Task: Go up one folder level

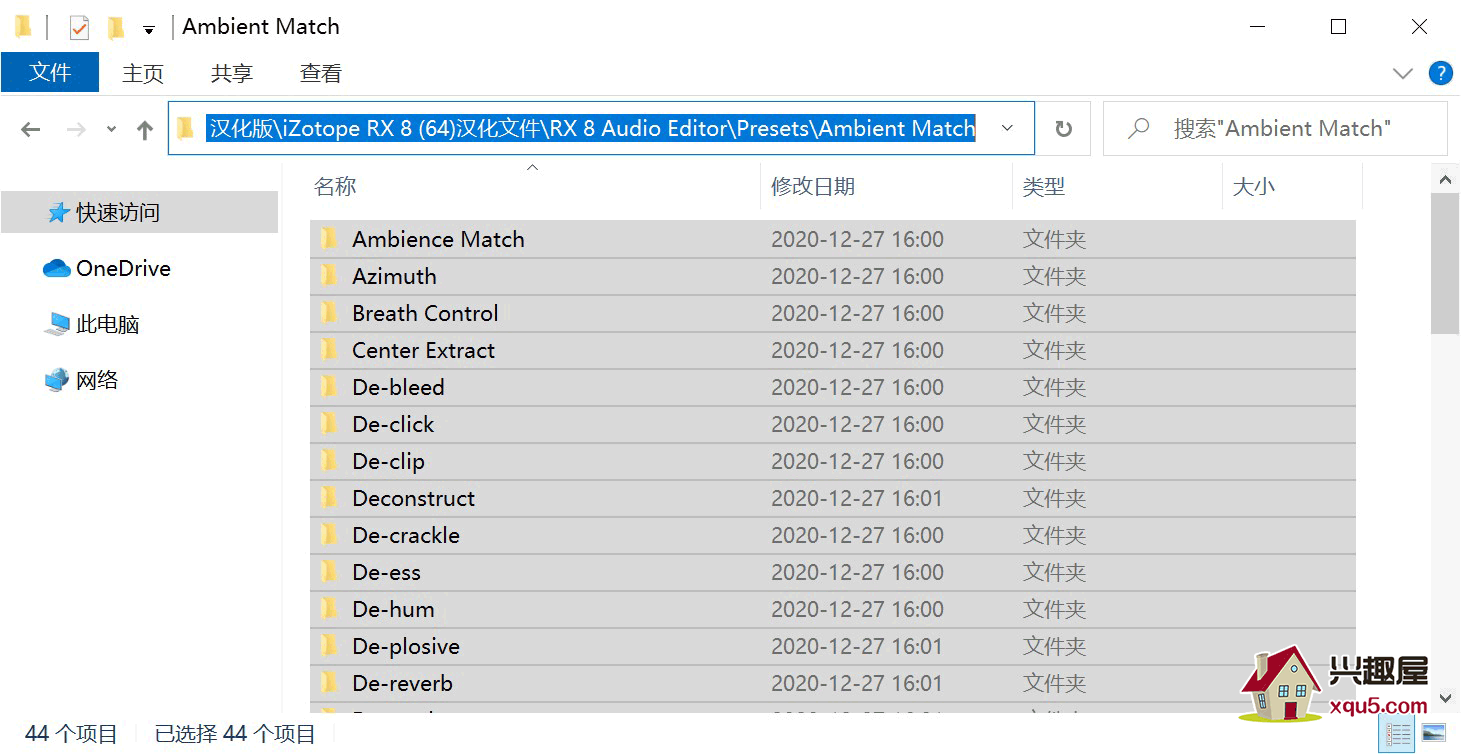Action: click(145, 129)
